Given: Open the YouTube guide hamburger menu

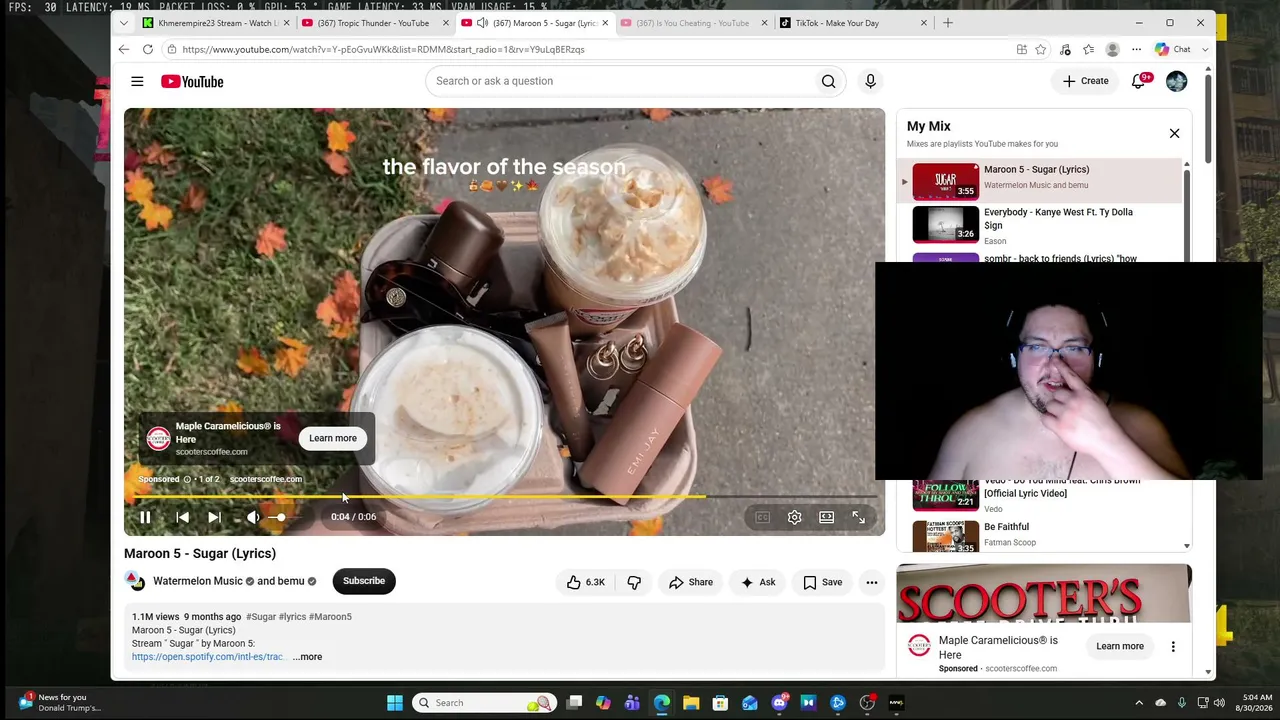Looking at the screenshot, I should pos(137,81).
